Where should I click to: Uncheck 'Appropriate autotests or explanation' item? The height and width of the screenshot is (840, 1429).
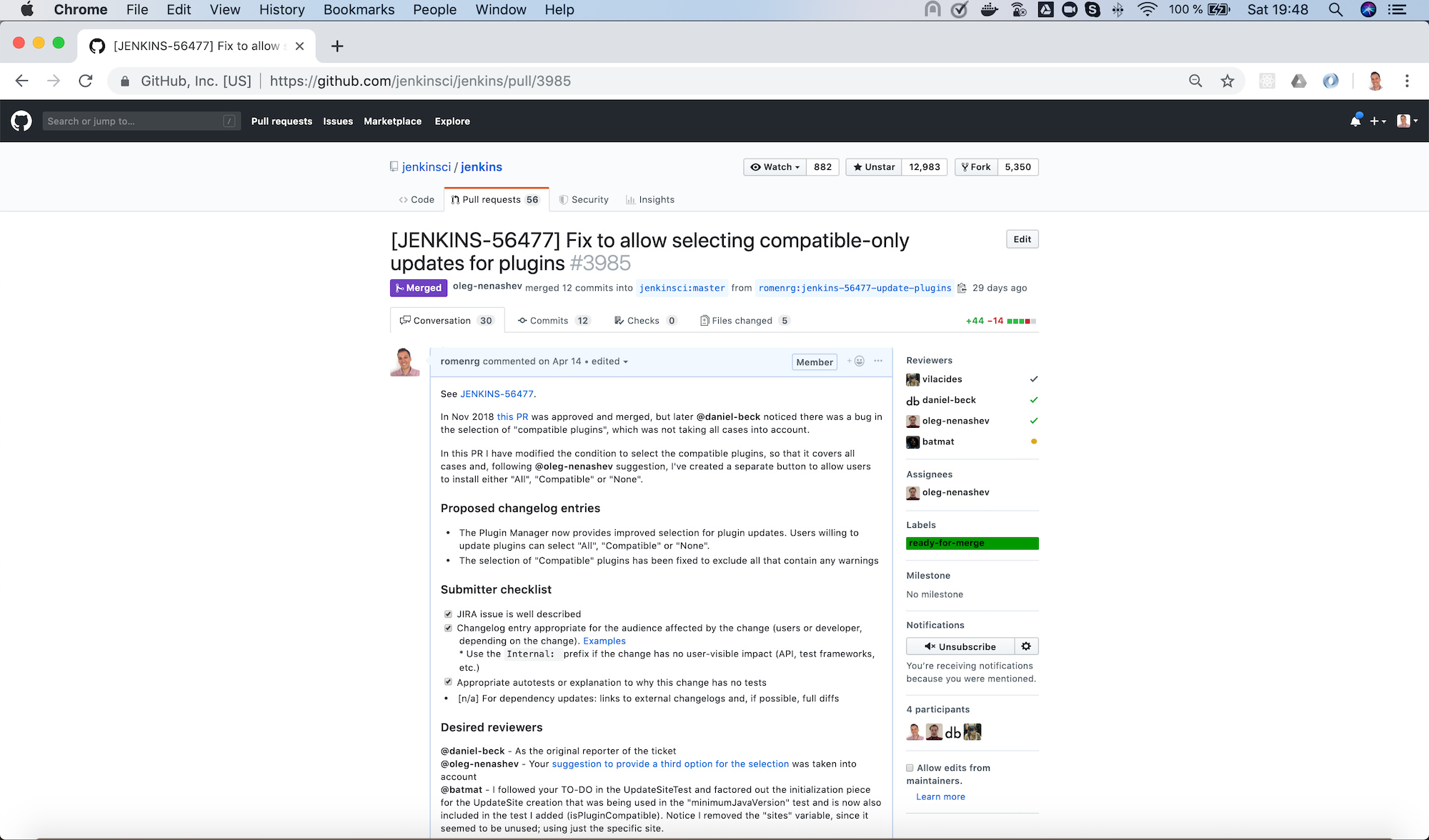click(x=448, y=681)
